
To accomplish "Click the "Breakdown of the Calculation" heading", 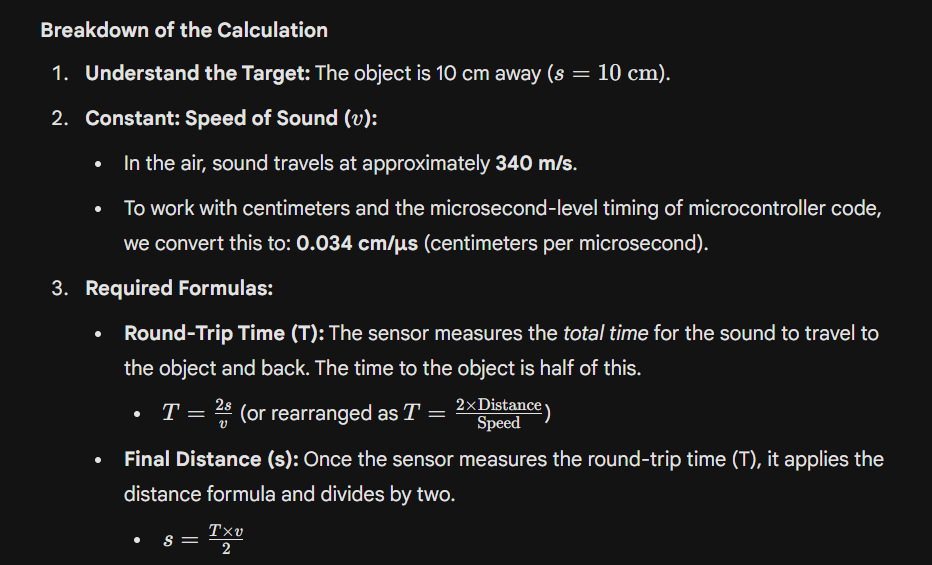I will coord(184,30).
